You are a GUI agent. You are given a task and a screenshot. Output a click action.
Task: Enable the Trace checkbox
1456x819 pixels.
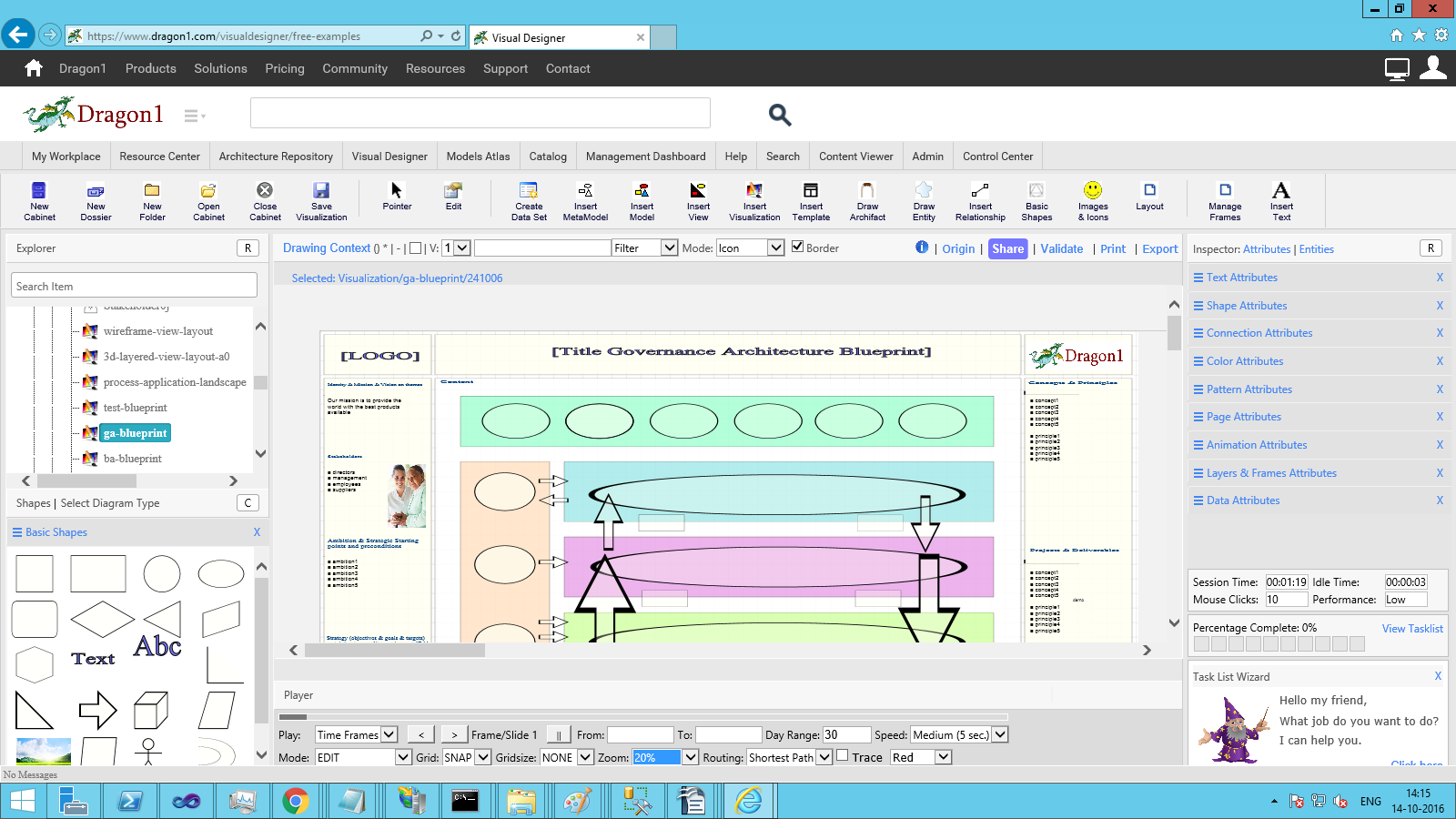pyautogui.click(x=843, y=755)
